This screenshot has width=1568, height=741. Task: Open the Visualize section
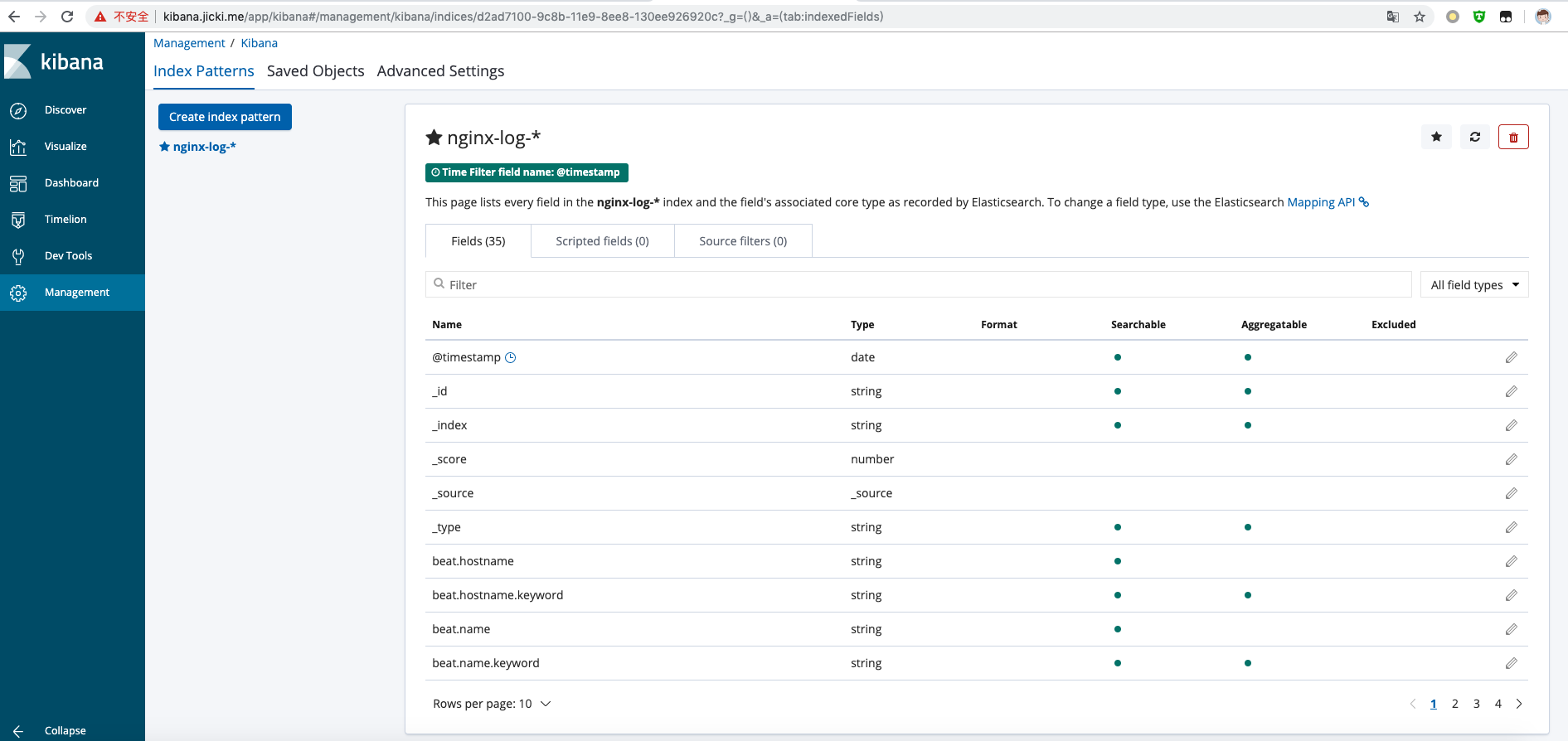65,147
